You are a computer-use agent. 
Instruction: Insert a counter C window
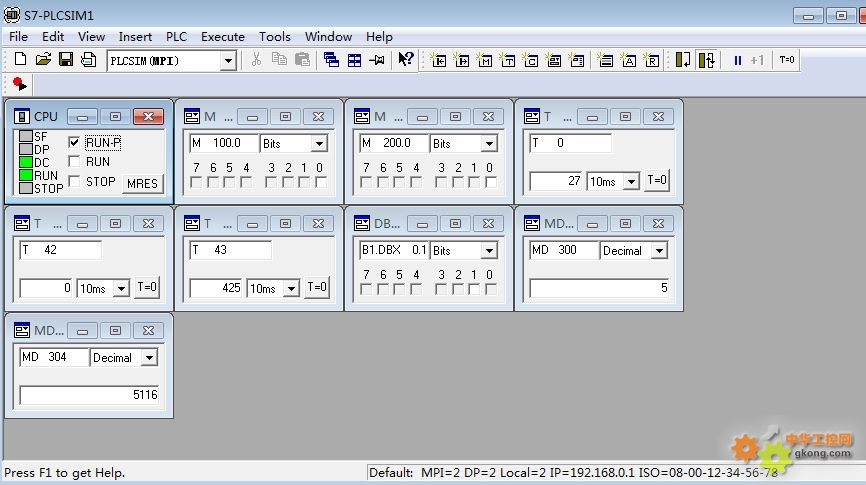[x=531, y=60]
